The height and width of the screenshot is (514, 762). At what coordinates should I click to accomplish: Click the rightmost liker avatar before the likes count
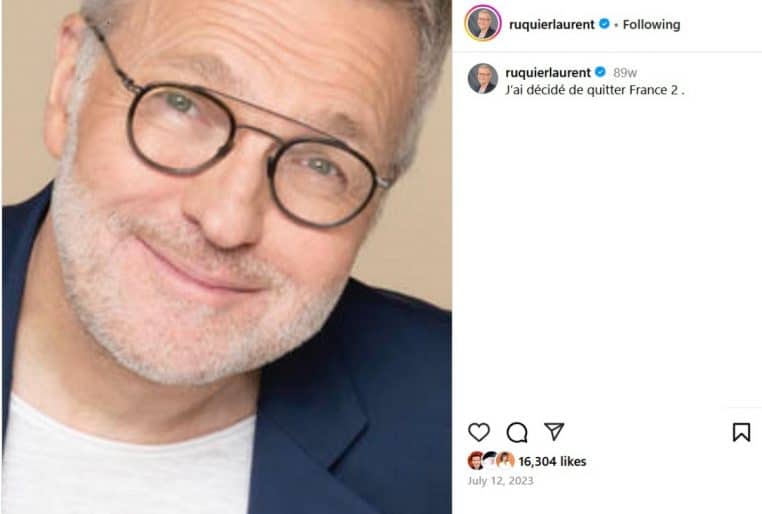tap(506, 461)
